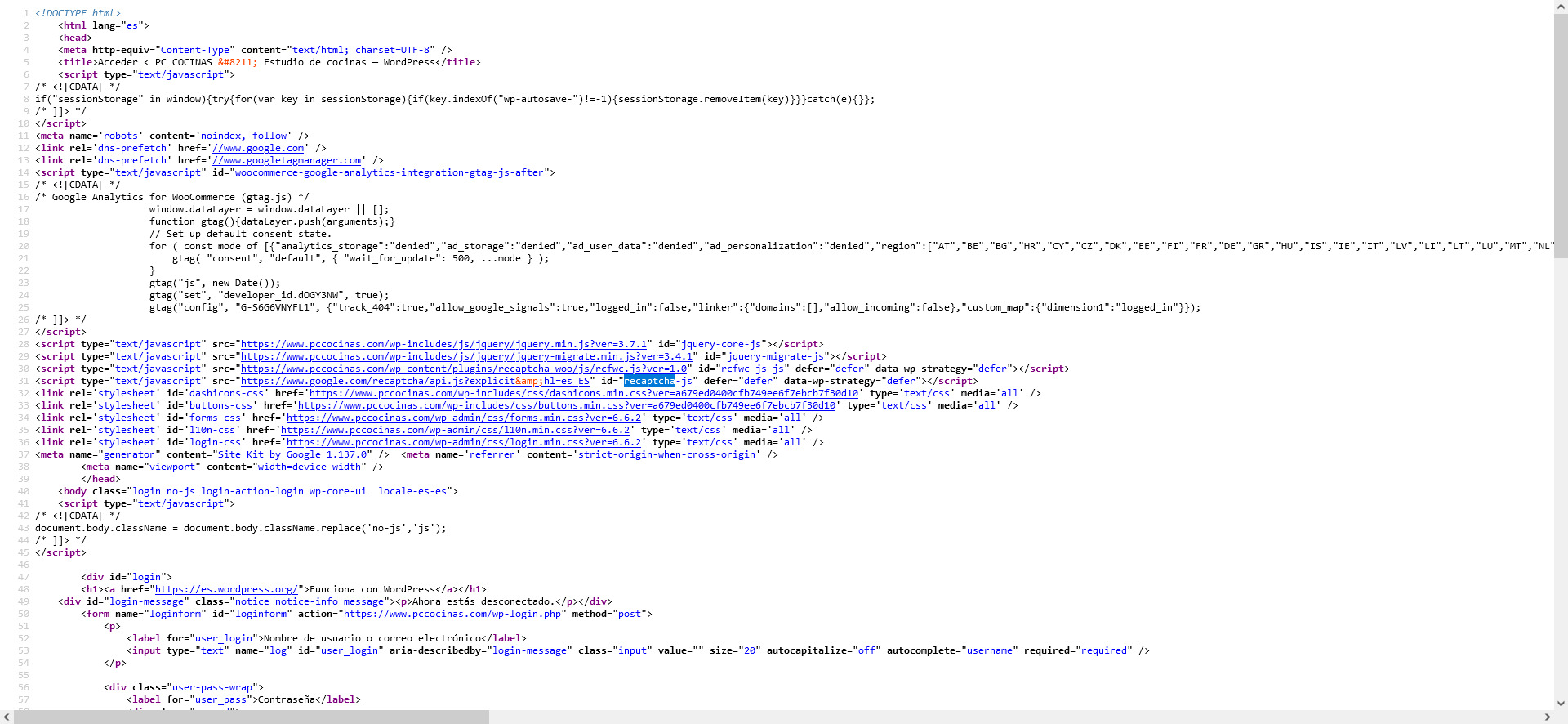Screen dimensions: 1568x724
Task: Click the 'noindex, follow' robots value
Action: pyautogui.click(x=244, y=136)
